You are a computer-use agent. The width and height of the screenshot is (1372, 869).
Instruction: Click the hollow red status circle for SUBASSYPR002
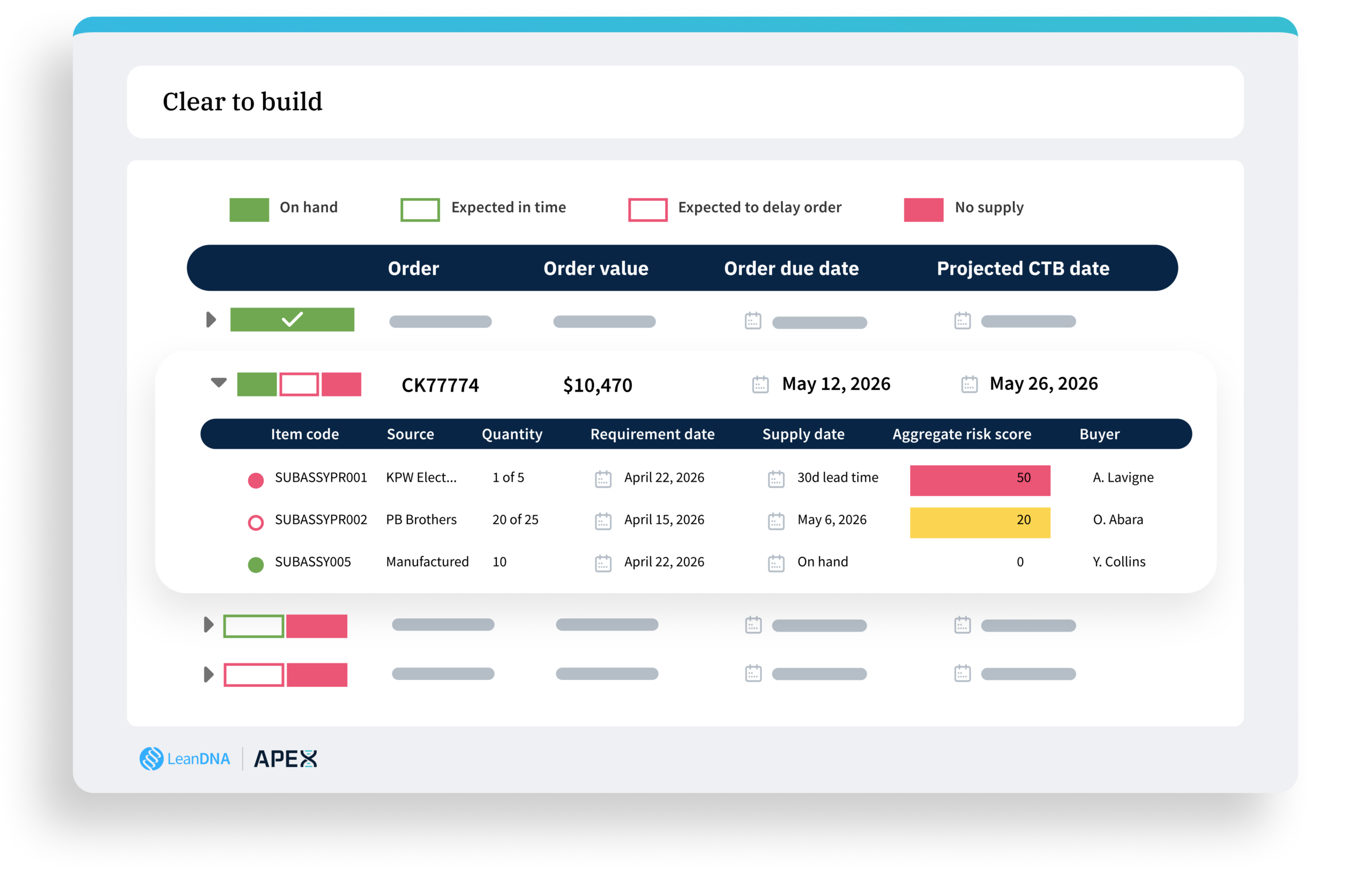tap(256, 523)
